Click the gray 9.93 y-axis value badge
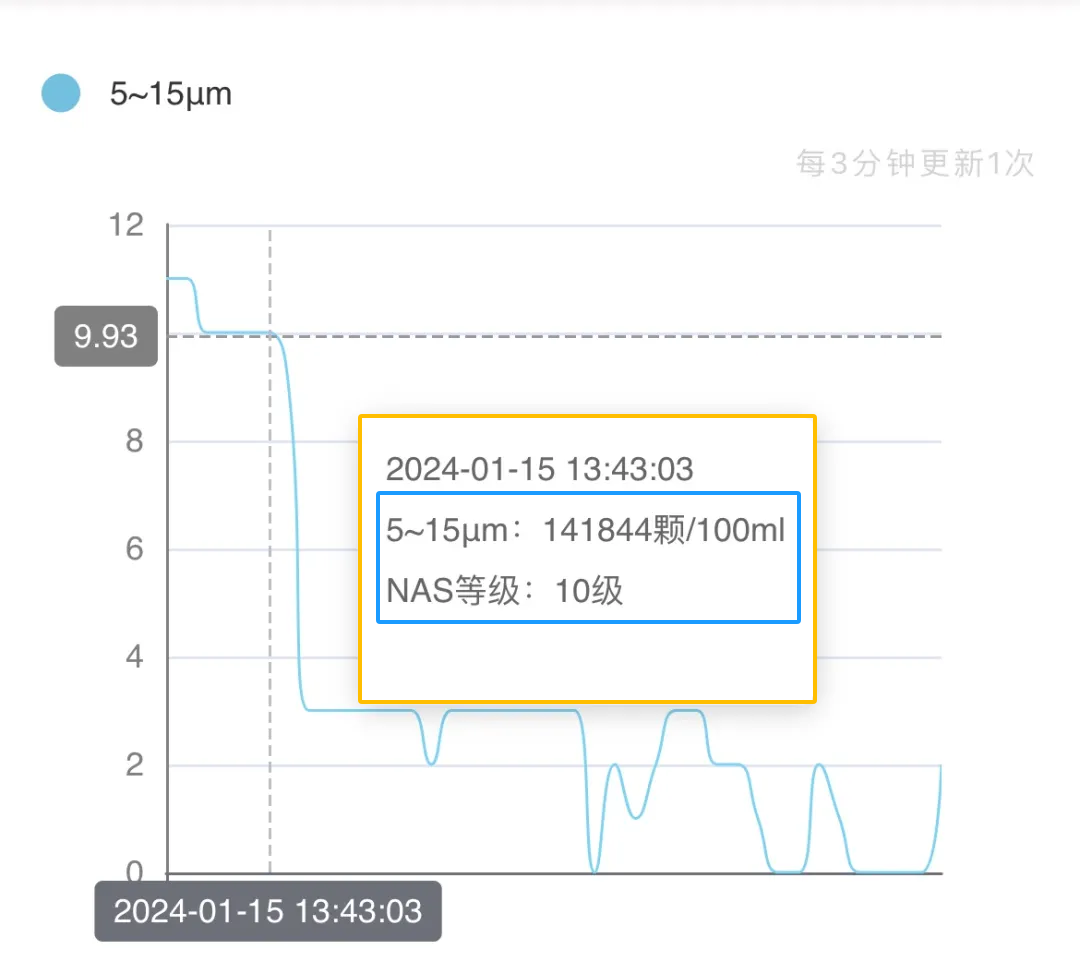This screenshot has width=1080, height=973. [x=106, y=336]
